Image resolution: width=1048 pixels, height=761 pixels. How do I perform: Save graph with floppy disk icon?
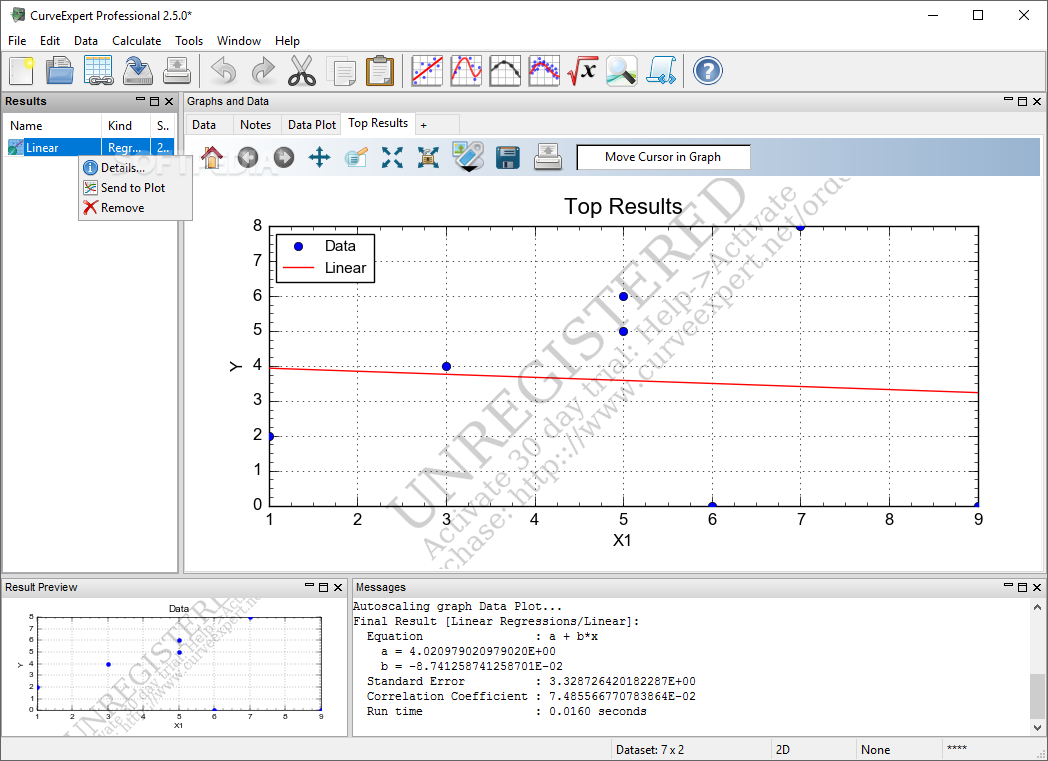[x=508, y=158]
